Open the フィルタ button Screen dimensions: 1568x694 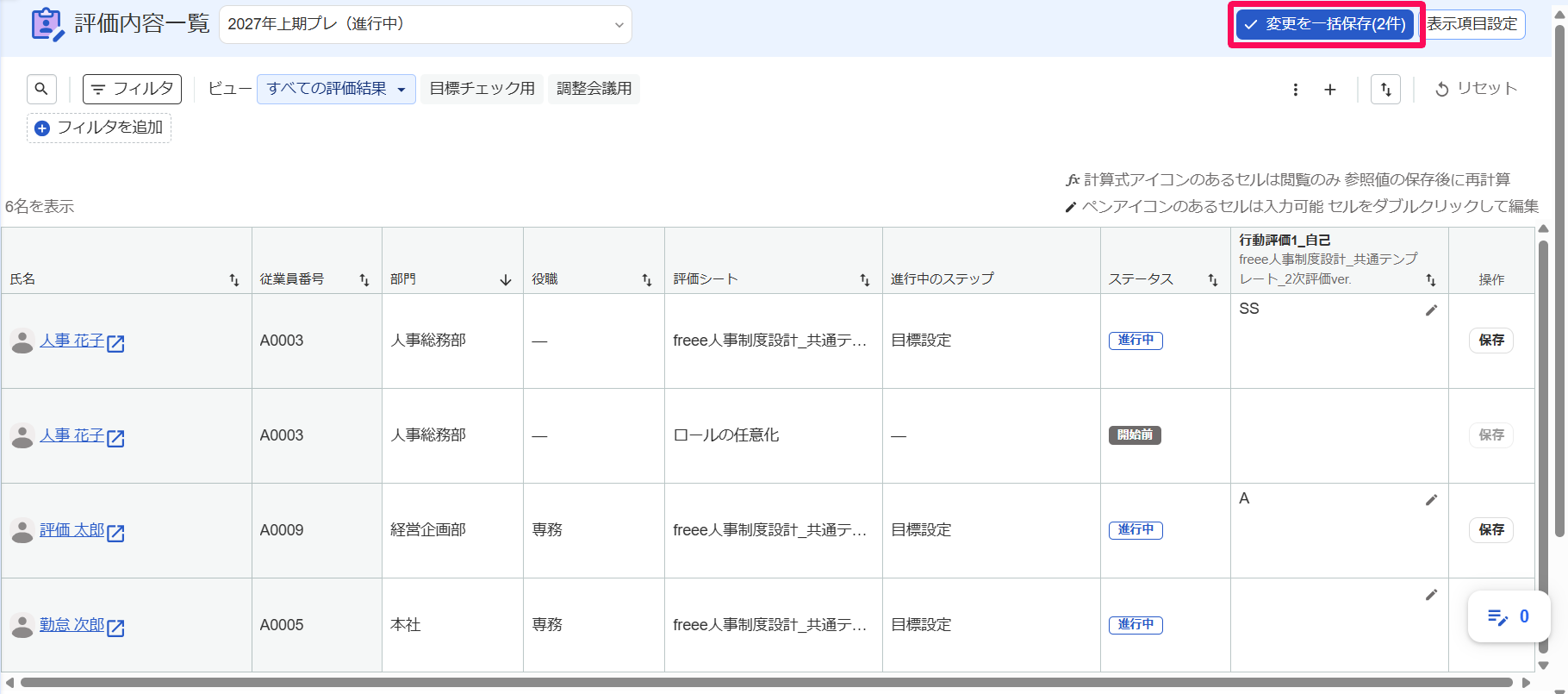(132, 89)
